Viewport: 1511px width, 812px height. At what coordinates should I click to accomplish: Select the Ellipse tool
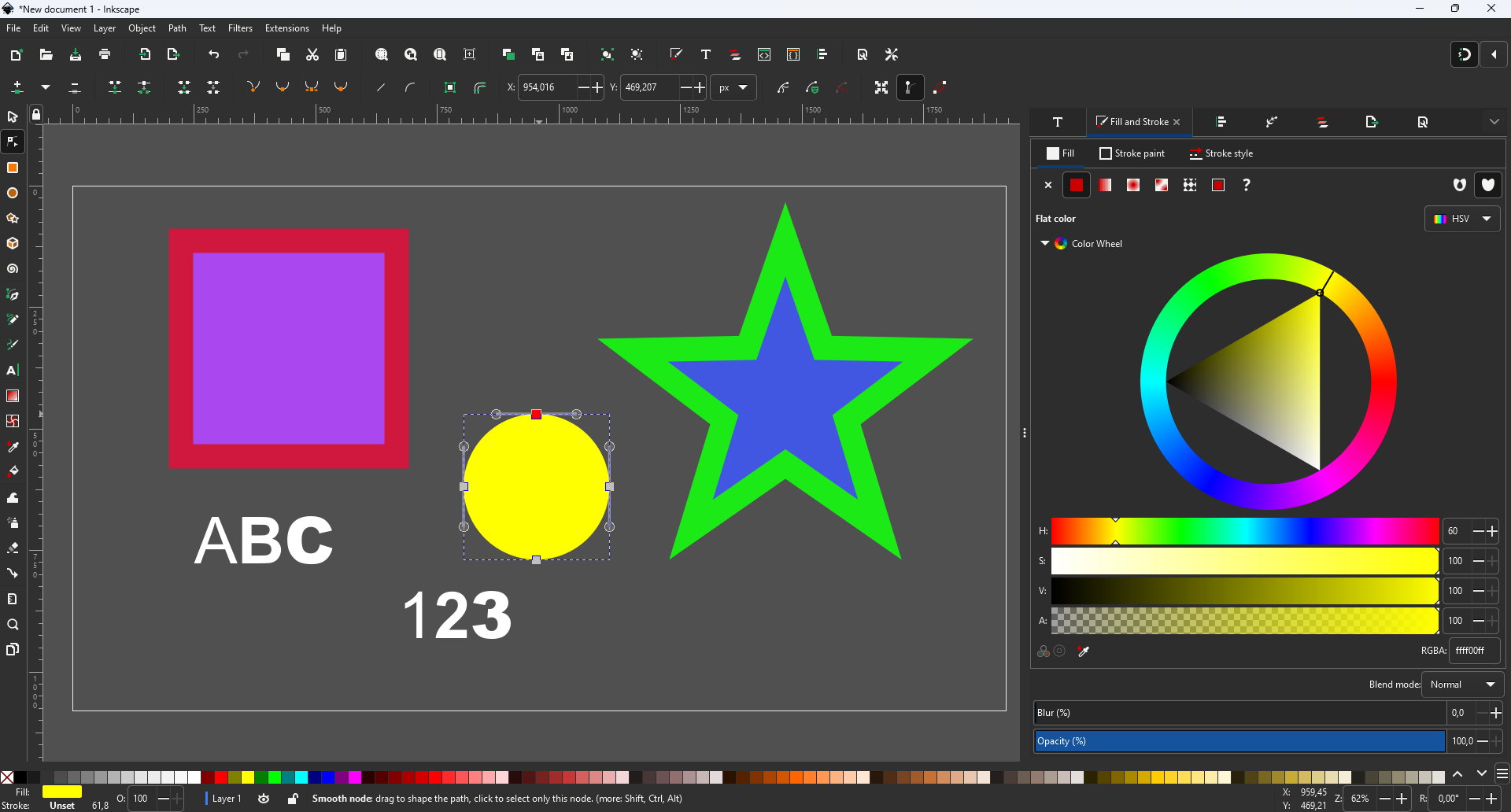tap(13, 193)
